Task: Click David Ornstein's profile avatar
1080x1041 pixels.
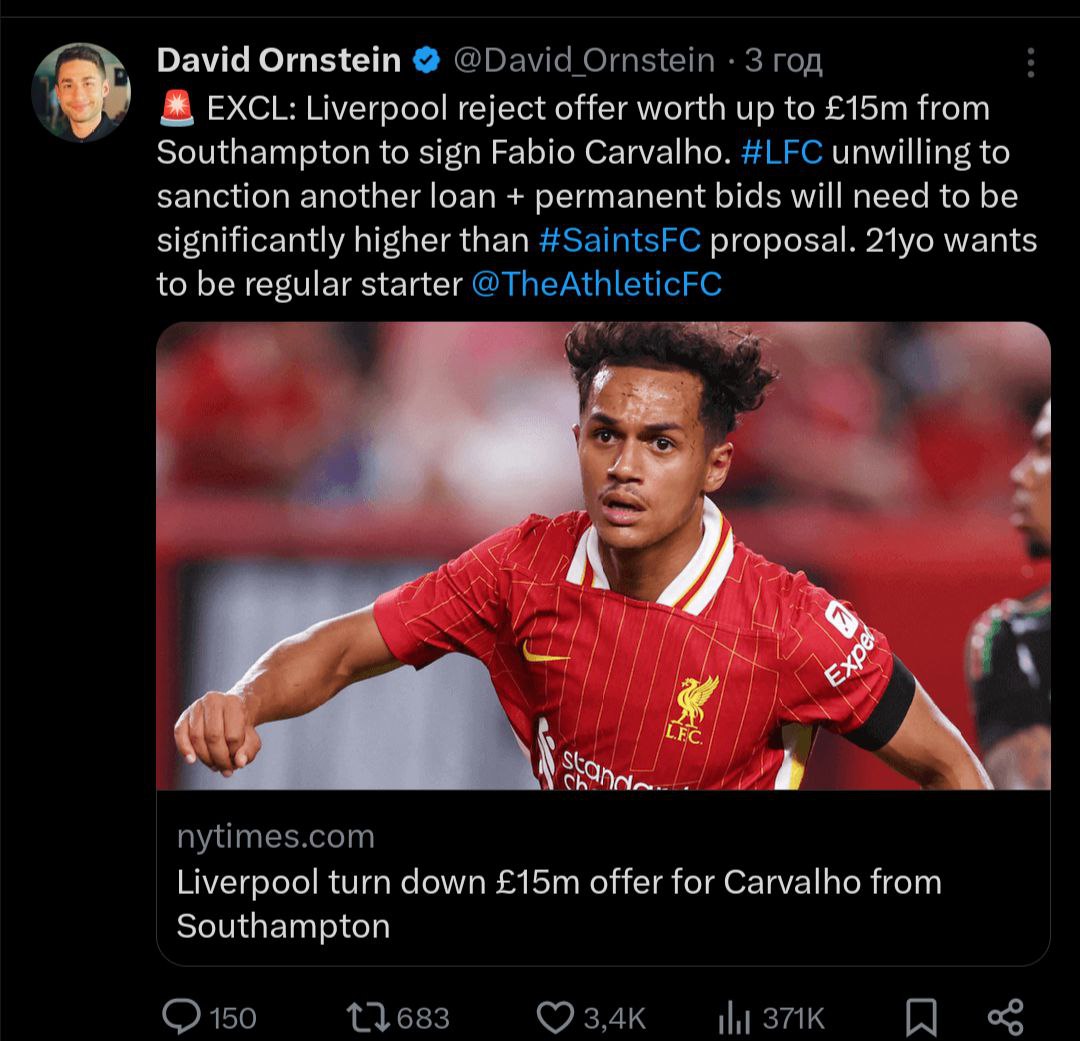Action: [81, 92]
